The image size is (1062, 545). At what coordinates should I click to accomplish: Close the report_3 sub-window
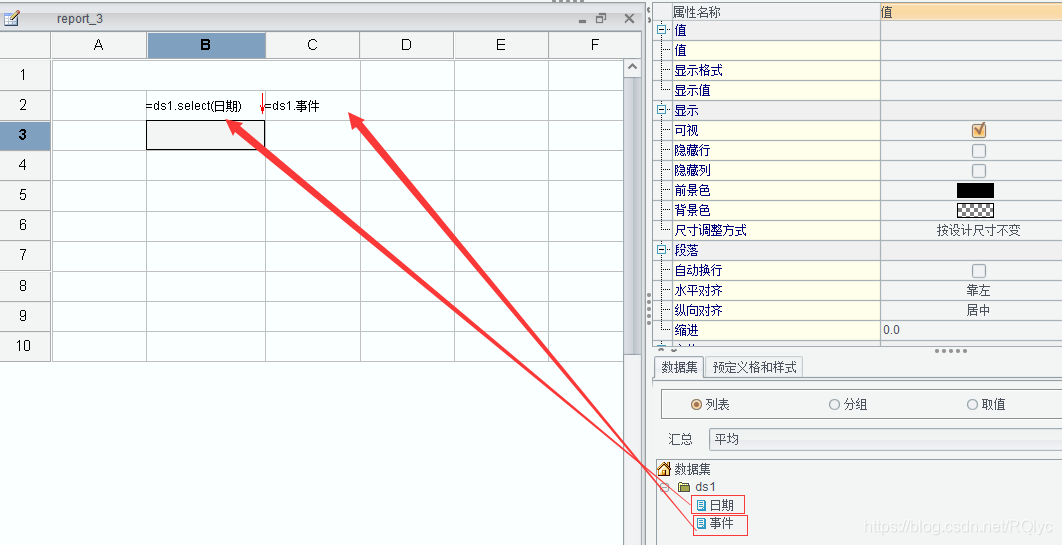click(x=629, y=19)
